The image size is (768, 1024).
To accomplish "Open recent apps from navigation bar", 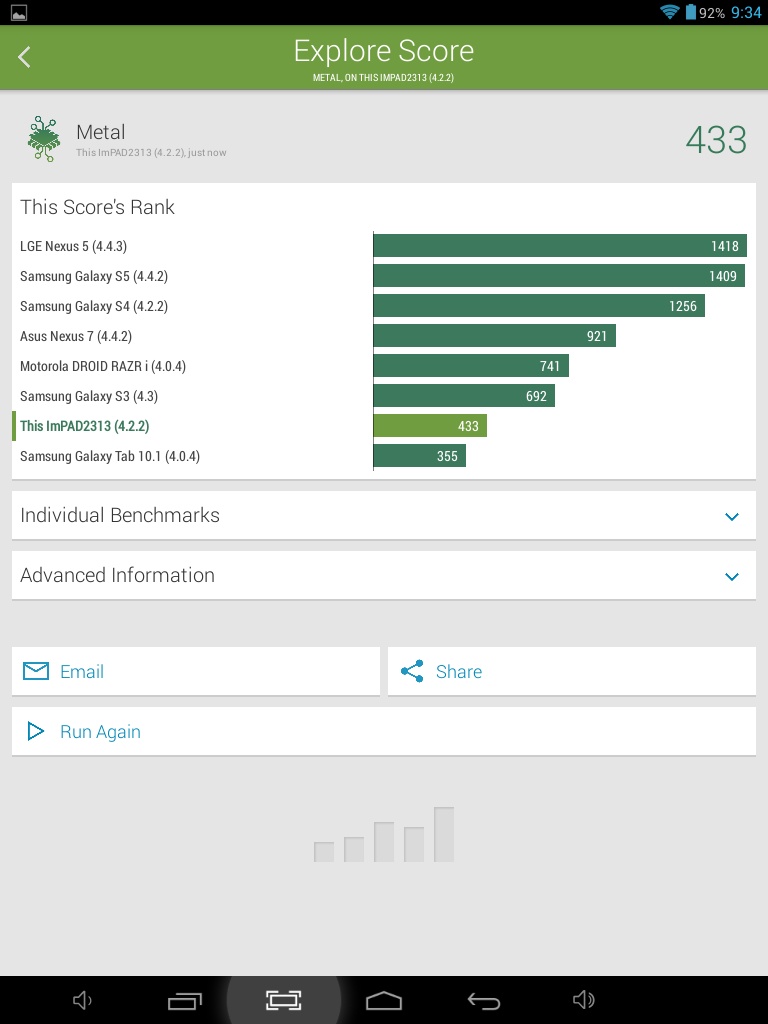I will tap(184, 1000).
